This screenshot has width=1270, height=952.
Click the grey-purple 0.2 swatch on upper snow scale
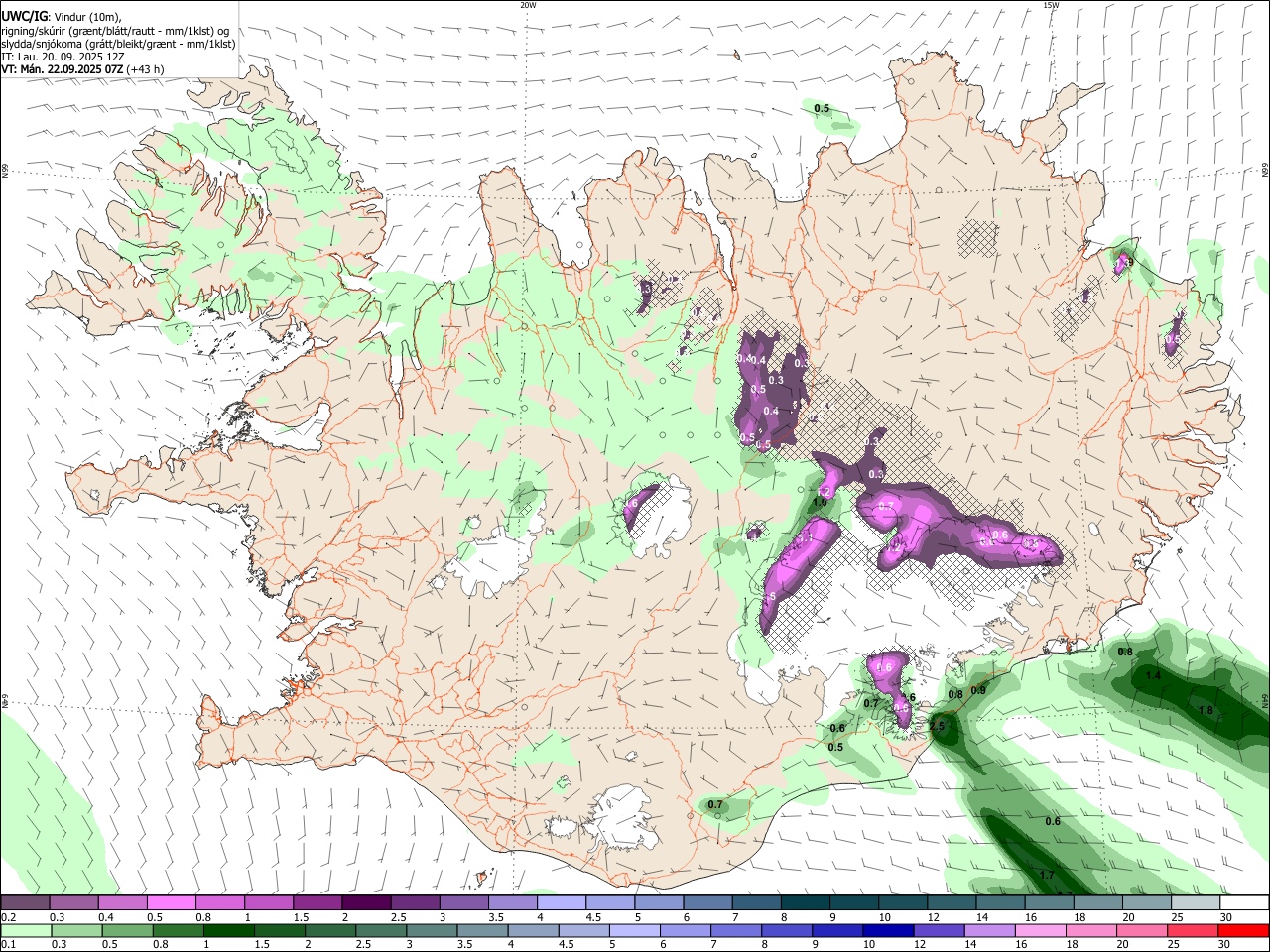pos(25,902)
